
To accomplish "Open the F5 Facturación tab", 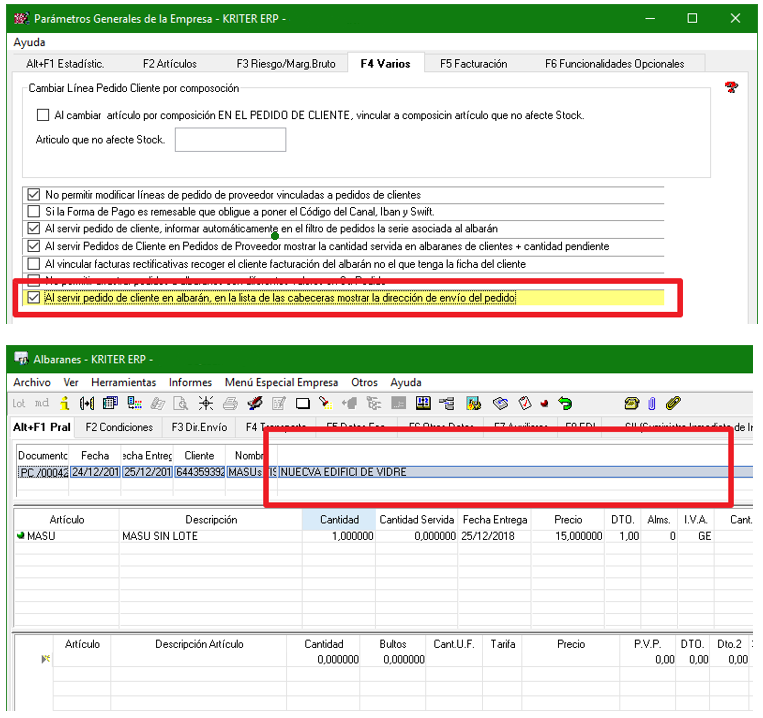I will pos(473,64).
